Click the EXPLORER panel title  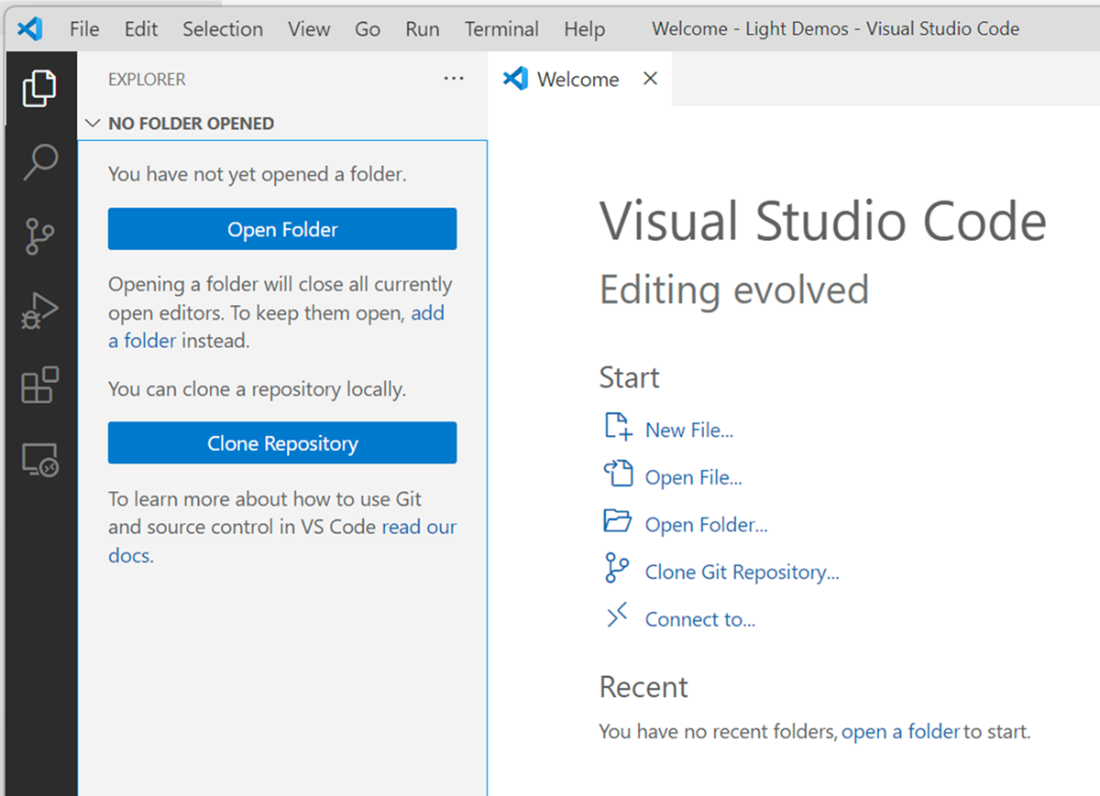tap(147, 79)
